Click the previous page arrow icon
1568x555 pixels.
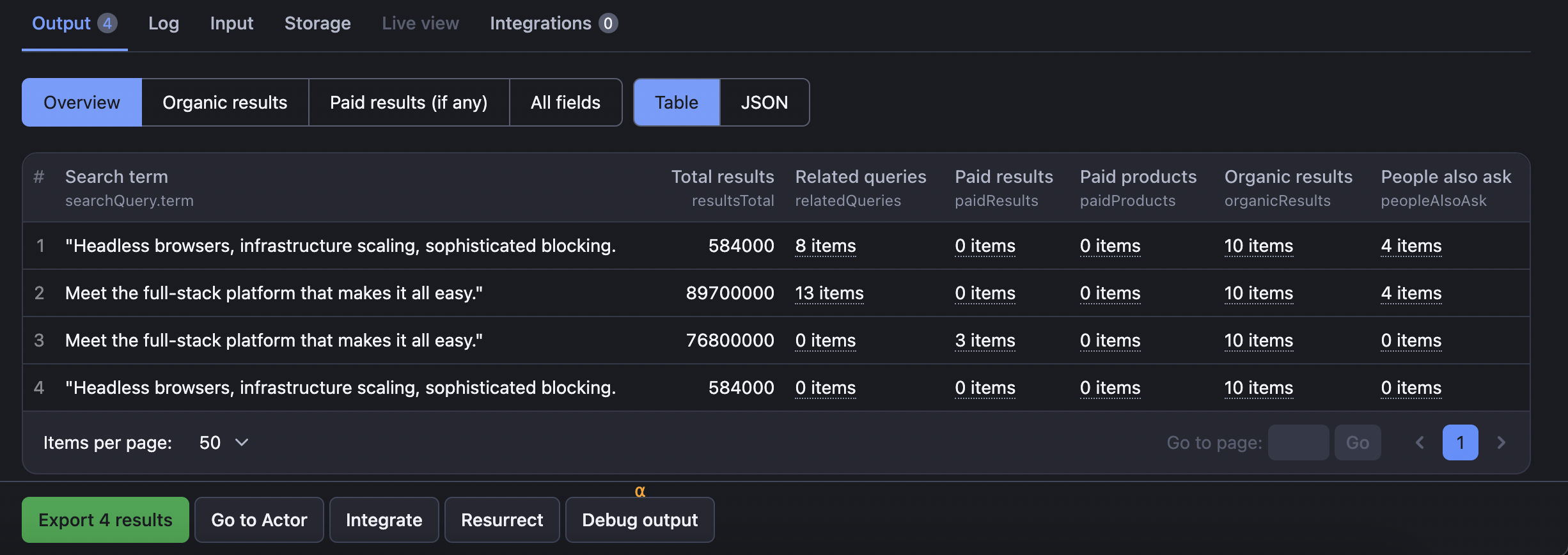(1420, 442)
